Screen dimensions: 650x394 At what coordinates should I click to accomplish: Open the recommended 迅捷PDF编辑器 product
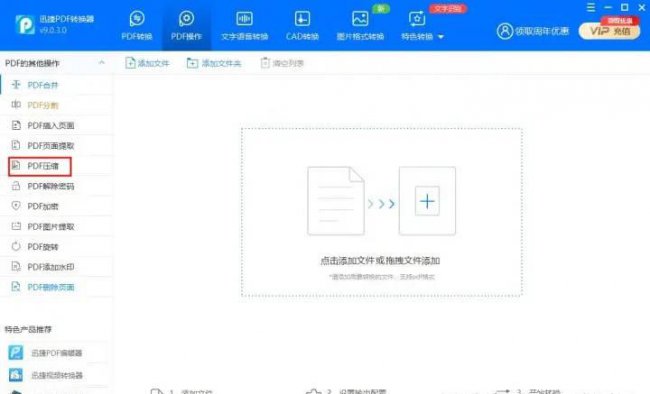click(46, 353)
